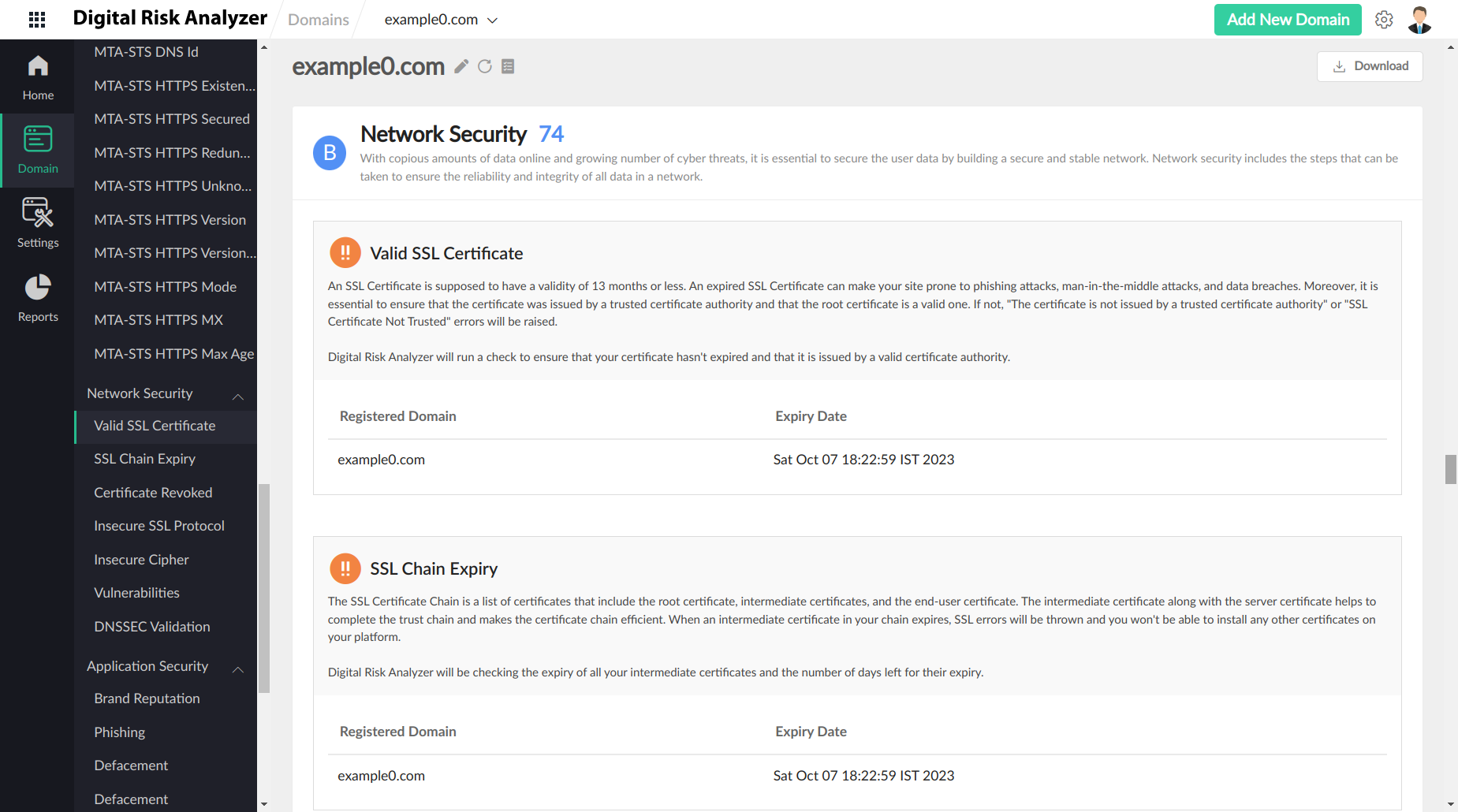Open the example0.com domain switcher dropdown
This screenshot has height=812, width=1458.
coord(494,20)
